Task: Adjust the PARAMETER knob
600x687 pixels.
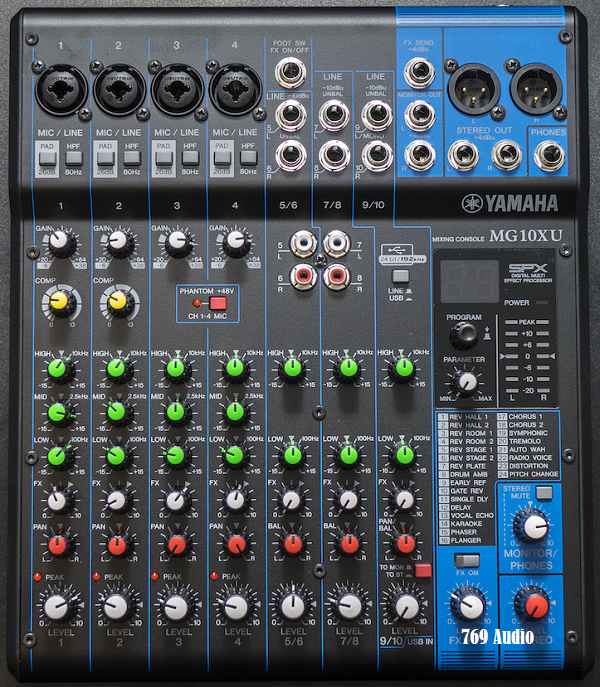Action: pos(465,382)
